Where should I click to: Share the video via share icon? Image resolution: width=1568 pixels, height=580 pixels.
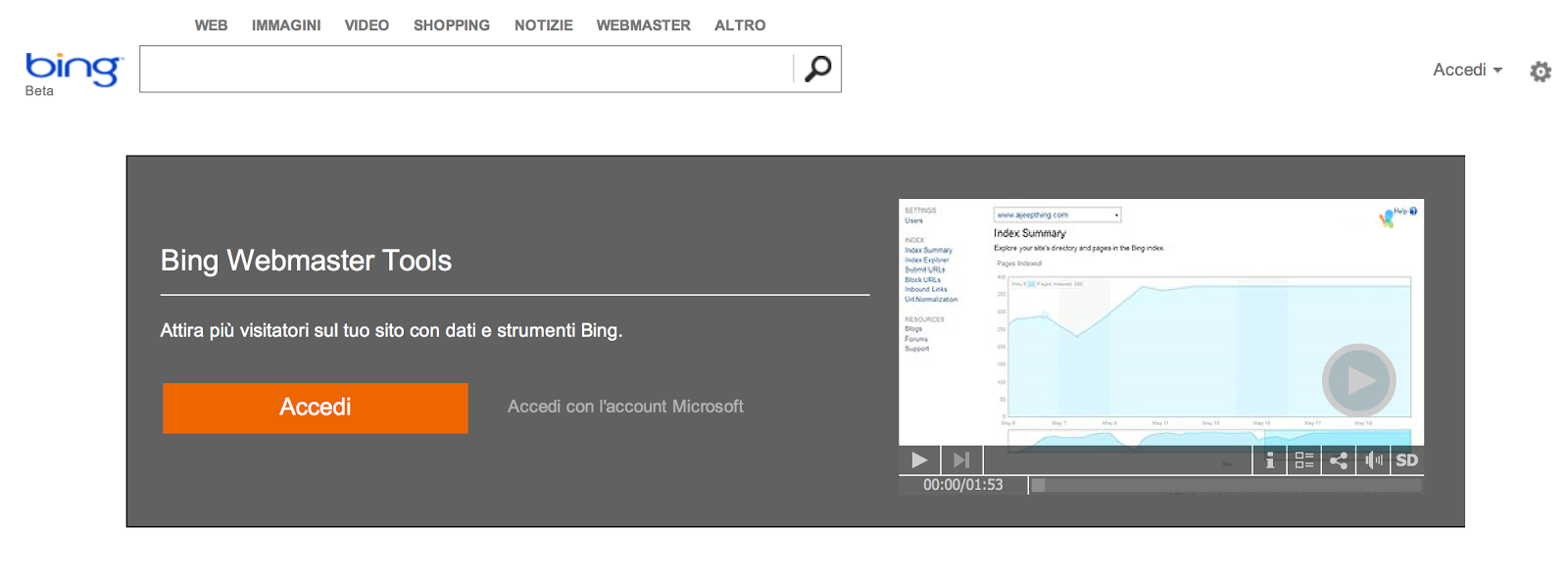click(x=1339, y=459)
